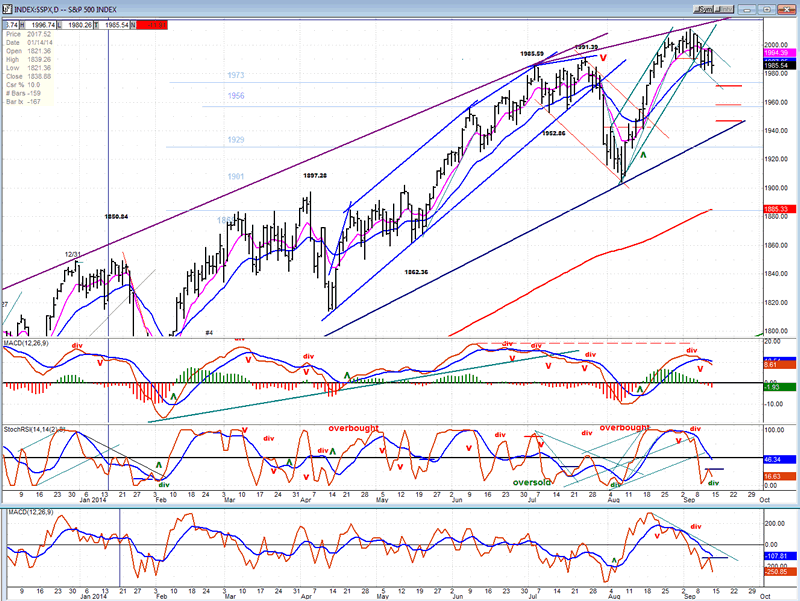Close the S&P 500 INDEX chart window
Screen dimensions: 800x601
pyautogui.click(x=786, y=9)
